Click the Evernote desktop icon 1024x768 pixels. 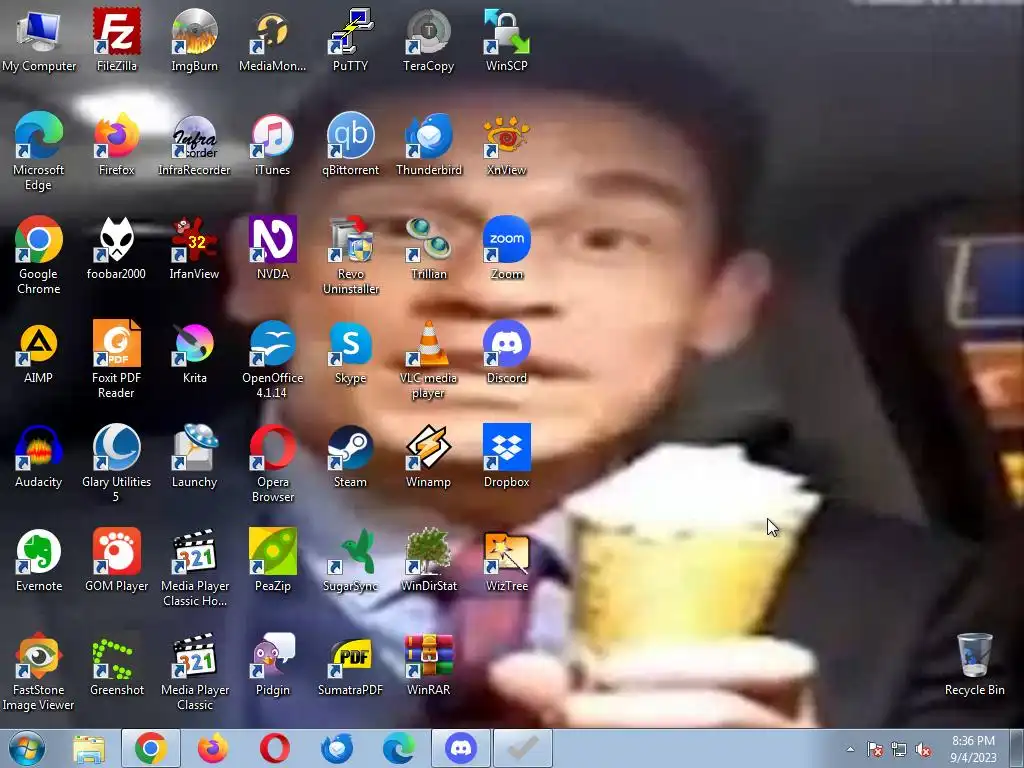39,560
